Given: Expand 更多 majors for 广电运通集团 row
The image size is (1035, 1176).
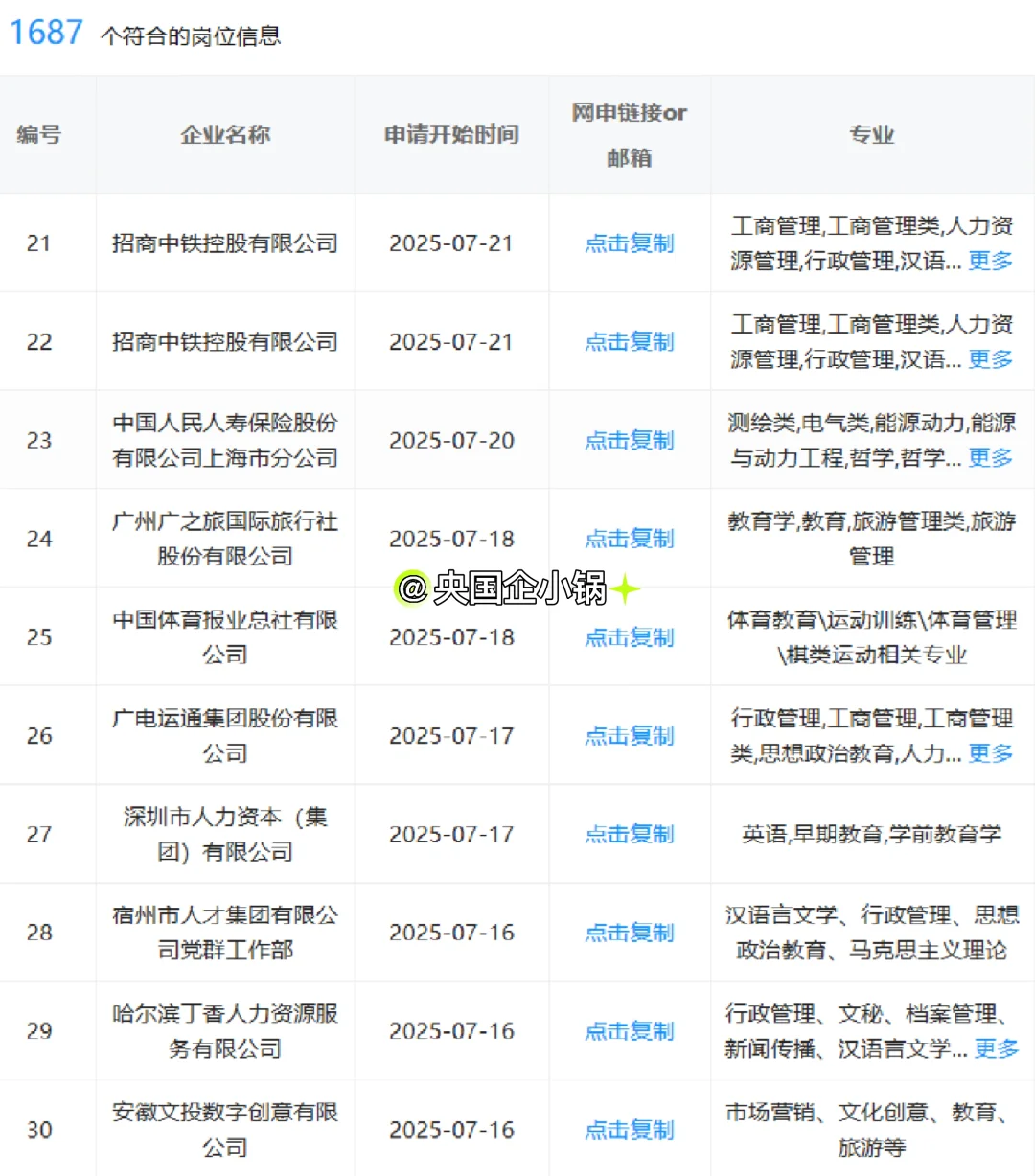Looking at the screenshot, I should 991,753.
